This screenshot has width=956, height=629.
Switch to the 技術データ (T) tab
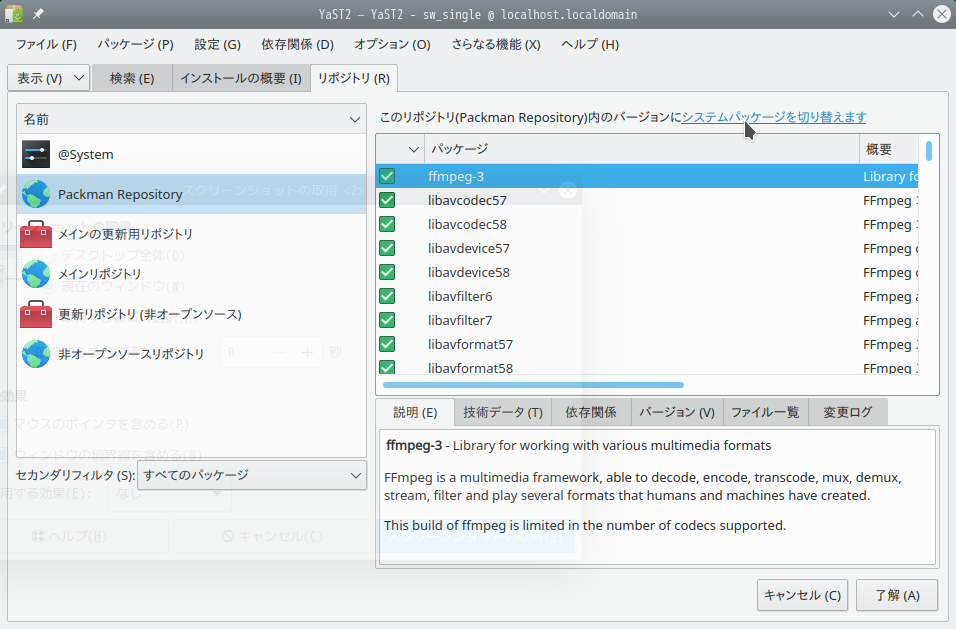click(503, 413)
